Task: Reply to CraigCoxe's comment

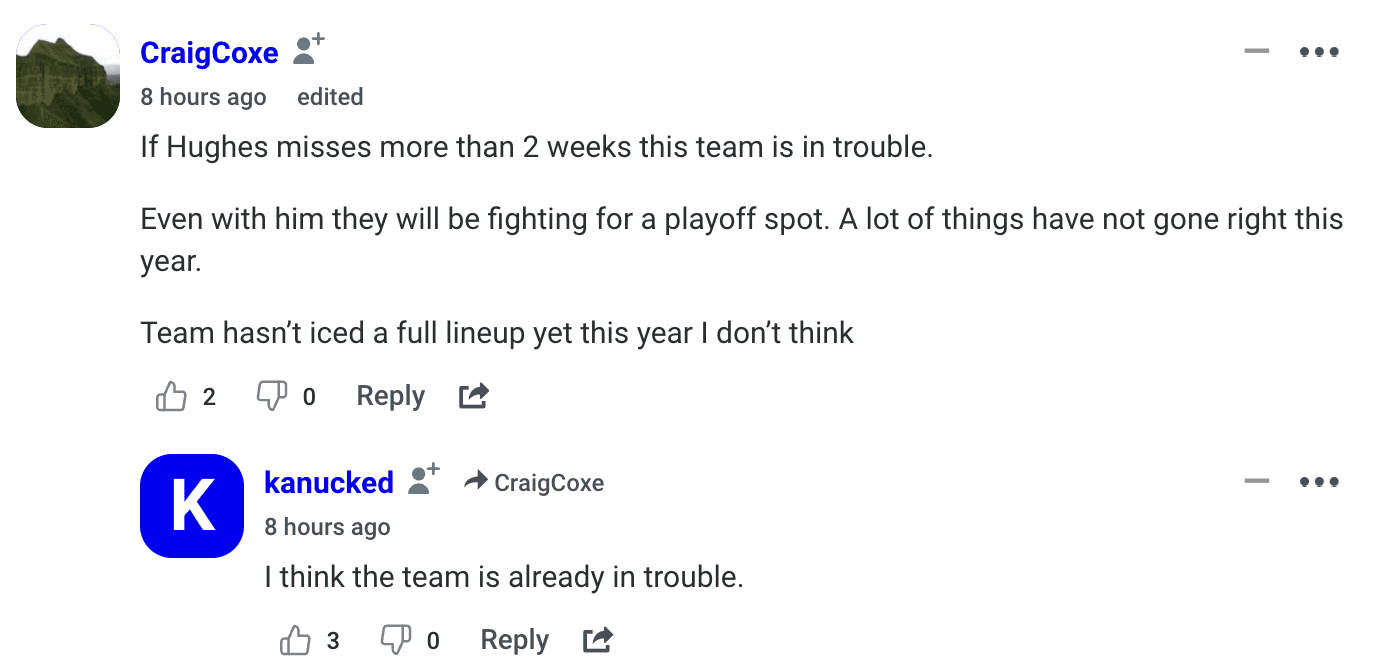Action: pos(390,397)
